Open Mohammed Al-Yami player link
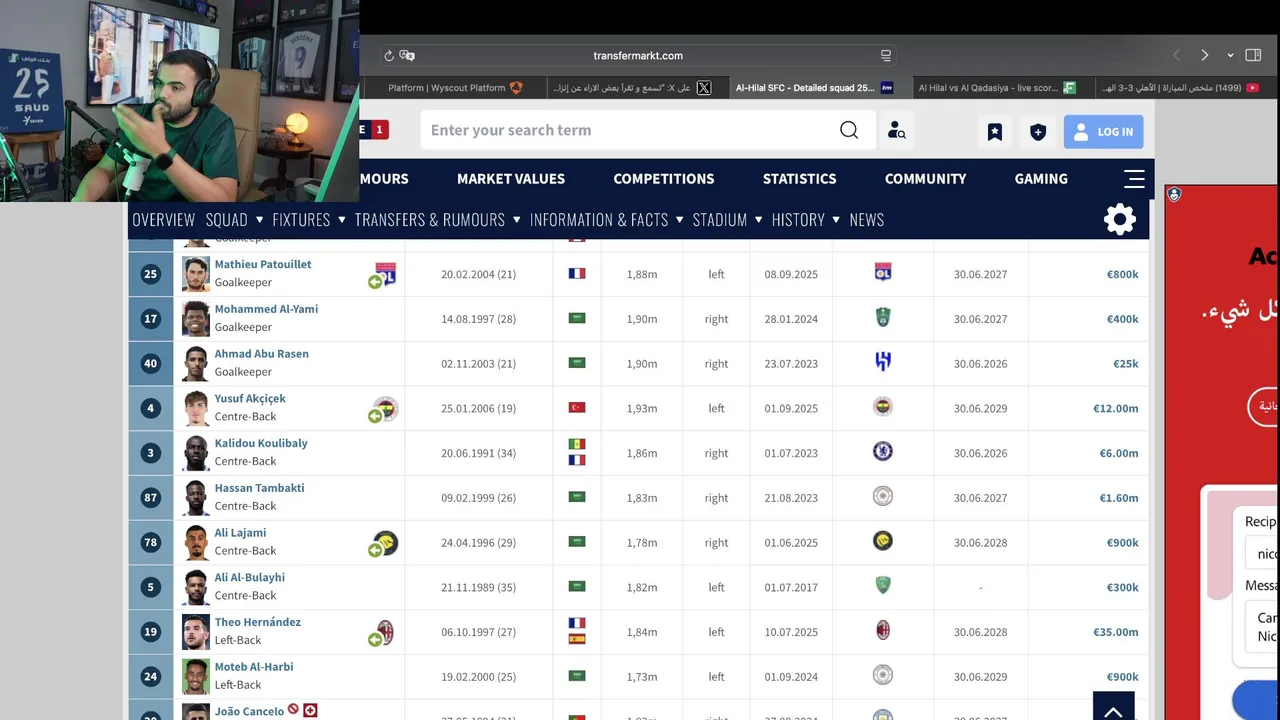This screenshot has width=1280, height=720. pyautogui.click(x=266, y=309)
